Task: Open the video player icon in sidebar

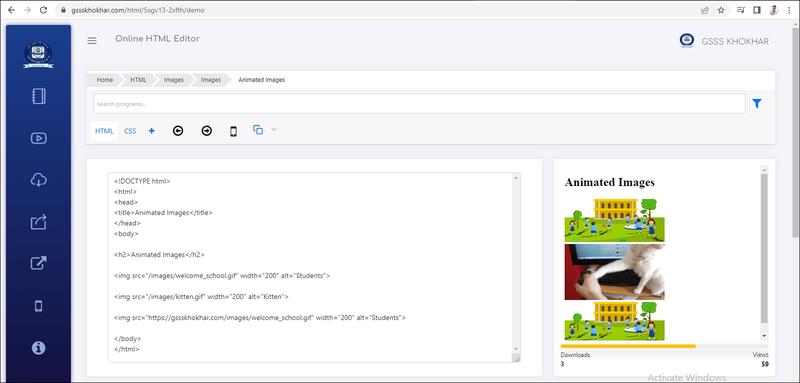Action: [x=39, y=138]
